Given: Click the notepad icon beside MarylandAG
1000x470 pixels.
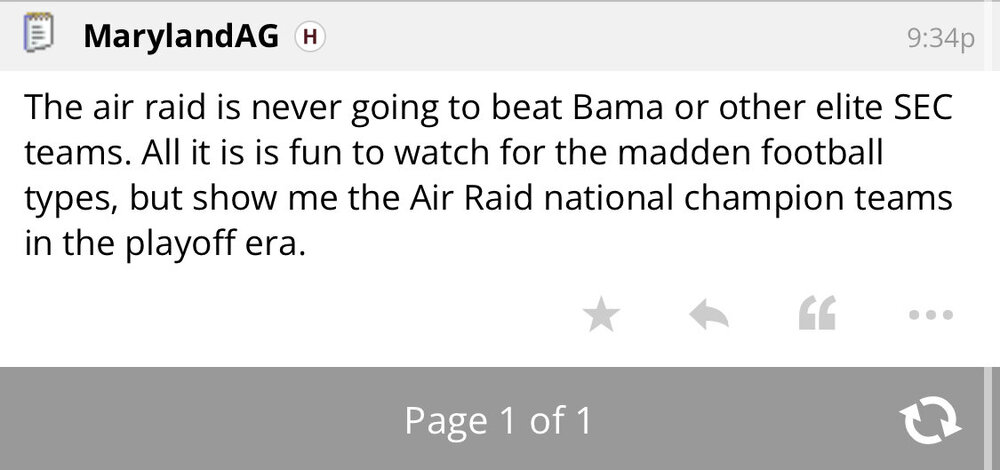Looking at the screenshot, I should (x=37, y=36).
